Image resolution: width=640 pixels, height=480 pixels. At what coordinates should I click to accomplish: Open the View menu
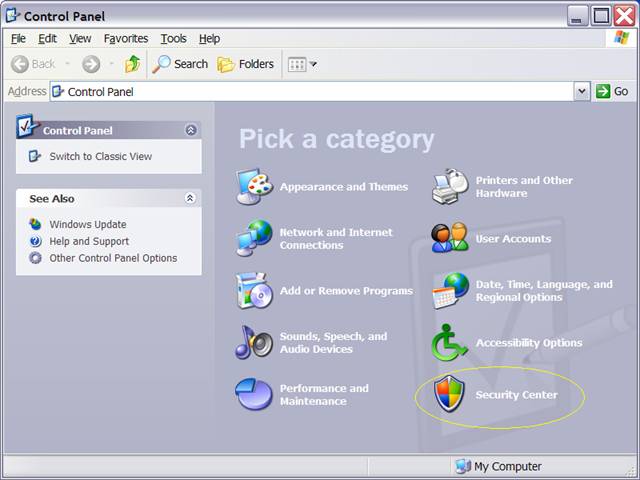point(80,38)
